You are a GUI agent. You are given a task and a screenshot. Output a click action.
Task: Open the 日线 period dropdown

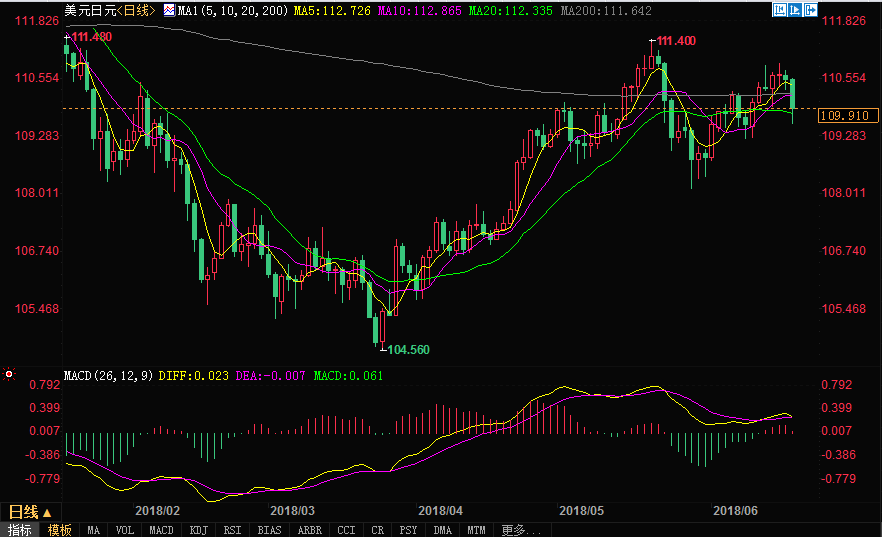pos(29,511)
